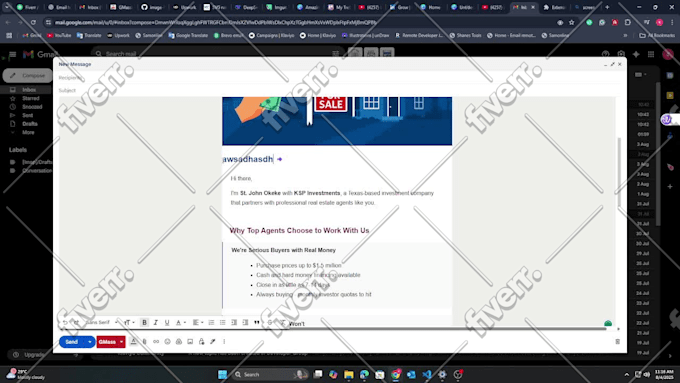Click the Search mail box

click(217, 54)
